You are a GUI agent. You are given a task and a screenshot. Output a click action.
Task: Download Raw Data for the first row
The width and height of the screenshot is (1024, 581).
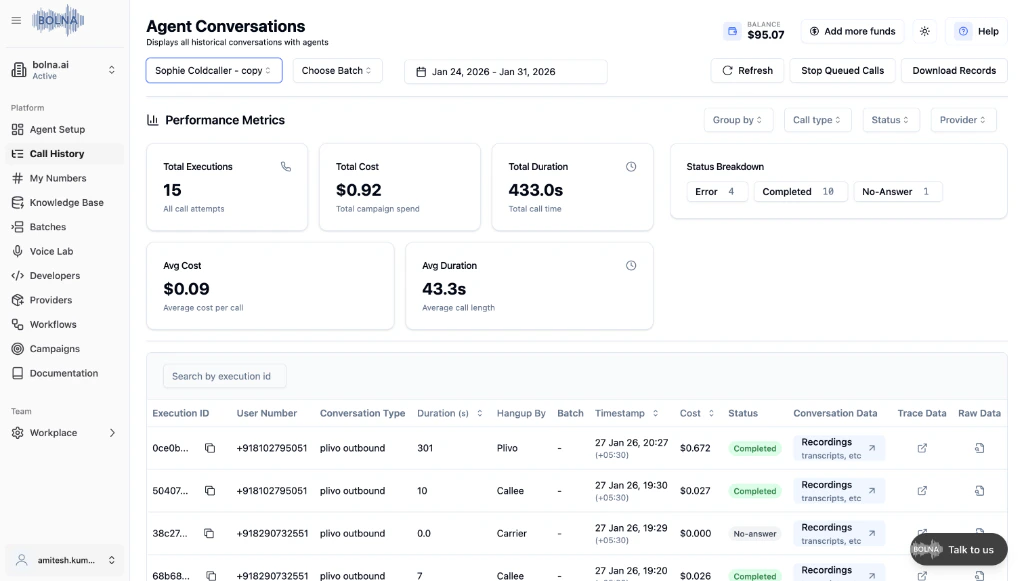[x=978, y=448]
